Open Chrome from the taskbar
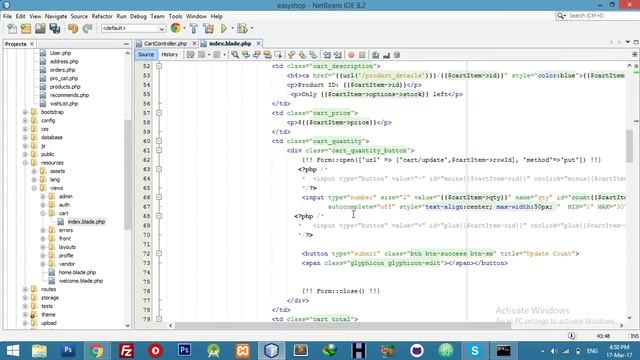This screenshot has height=360, width=640. click(97, 351)
